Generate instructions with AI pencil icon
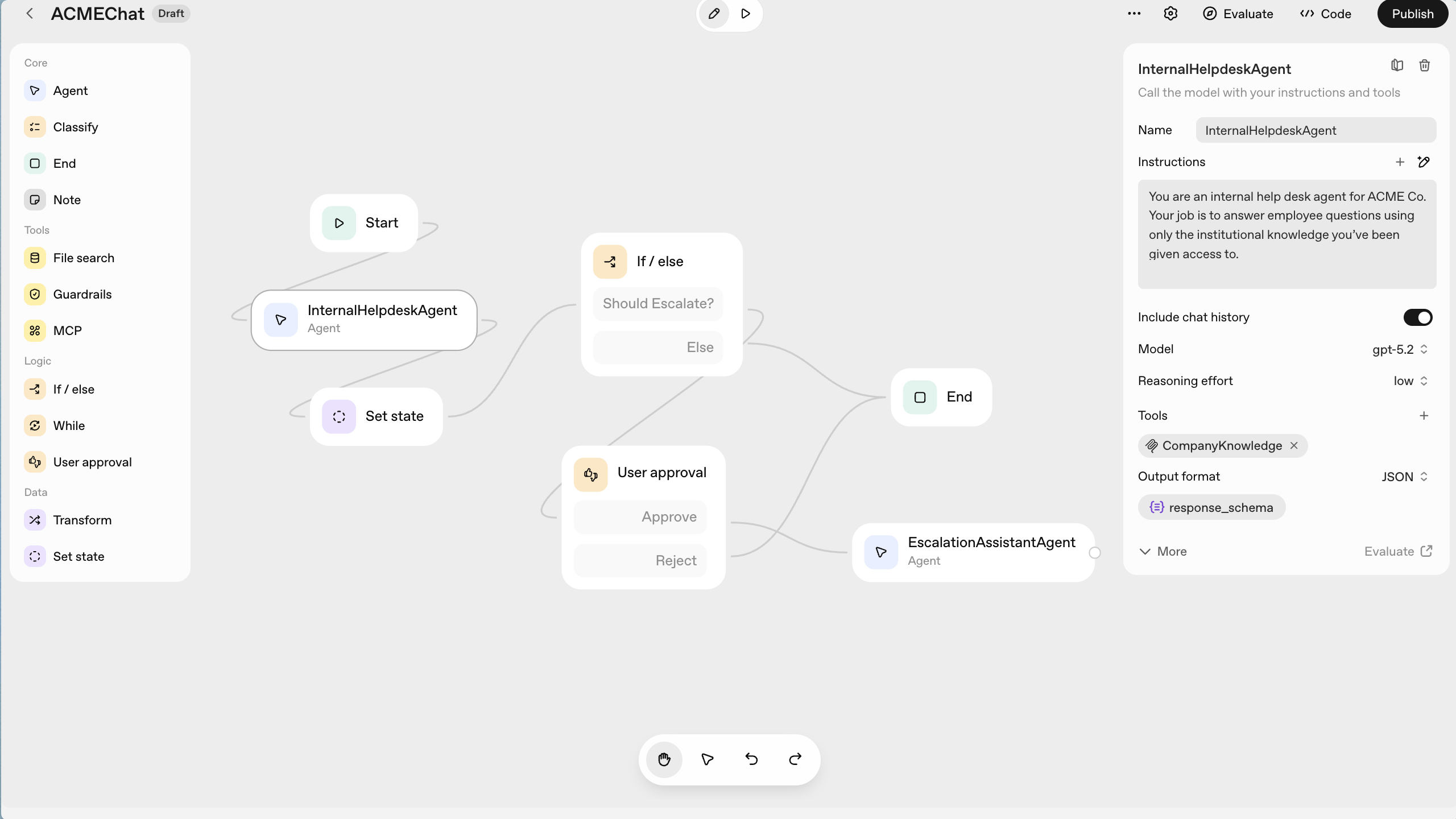Image resolution: width=1456 pixels, height=819 pixels. coord(1424,162)
